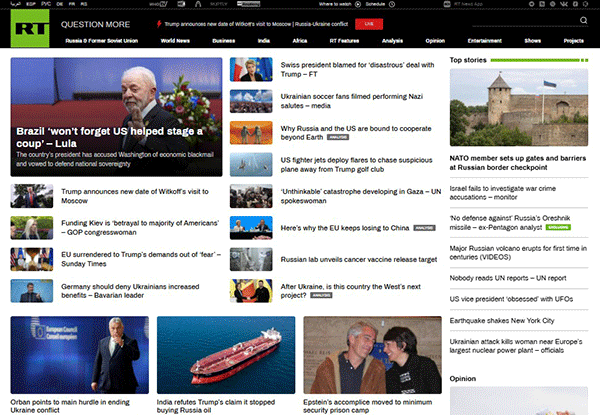Open US vice president obsessed with UFOs article
The width and height of the screenshot is (600, 415).
tap(511, 299)
